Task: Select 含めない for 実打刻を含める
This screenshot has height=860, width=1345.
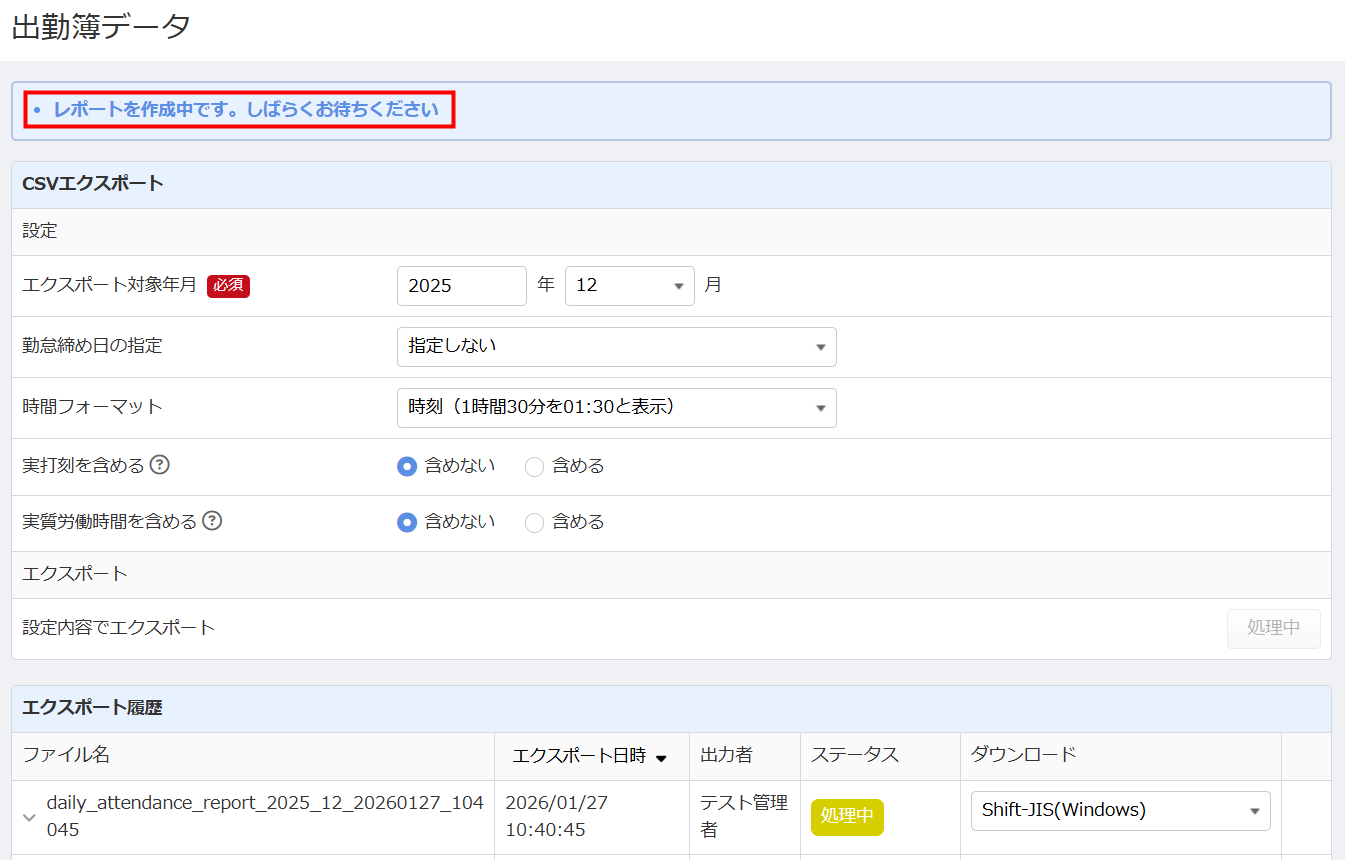Action: [407, 466]
